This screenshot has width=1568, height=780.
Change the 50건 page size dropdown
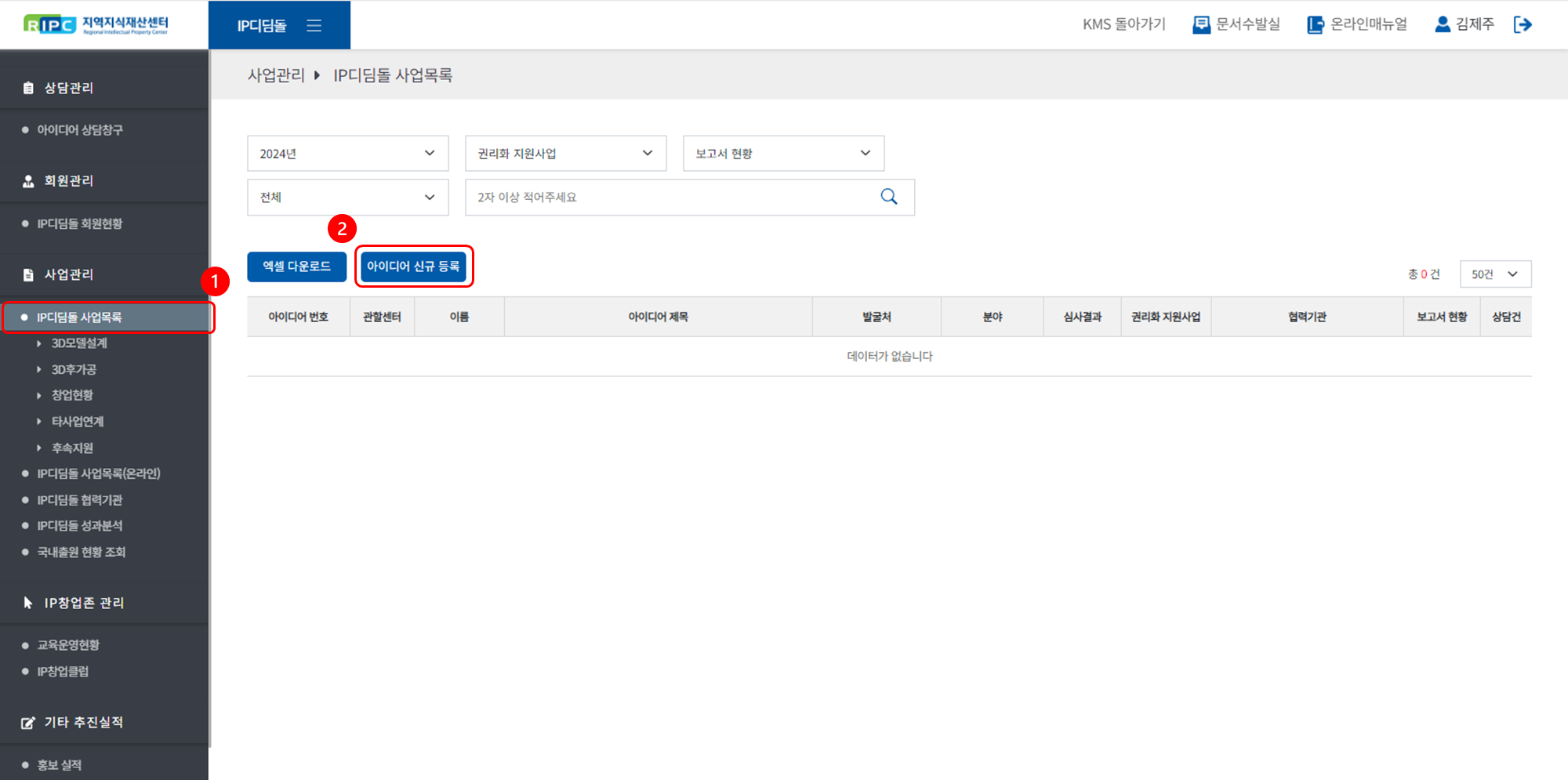[x=1494, y=274]
